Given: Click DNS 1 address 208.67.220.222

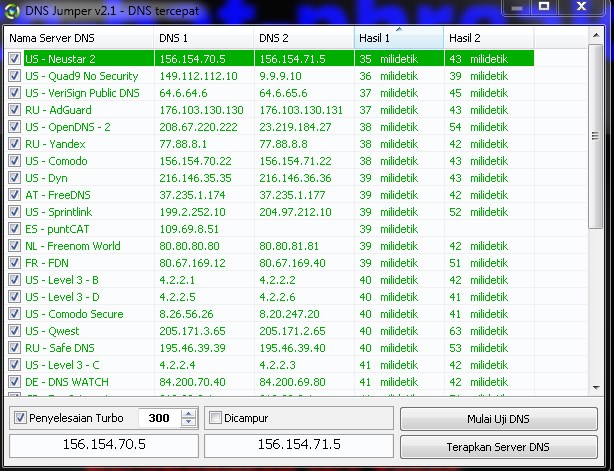Looking at the screenshot, I should (x=198, y=127).
